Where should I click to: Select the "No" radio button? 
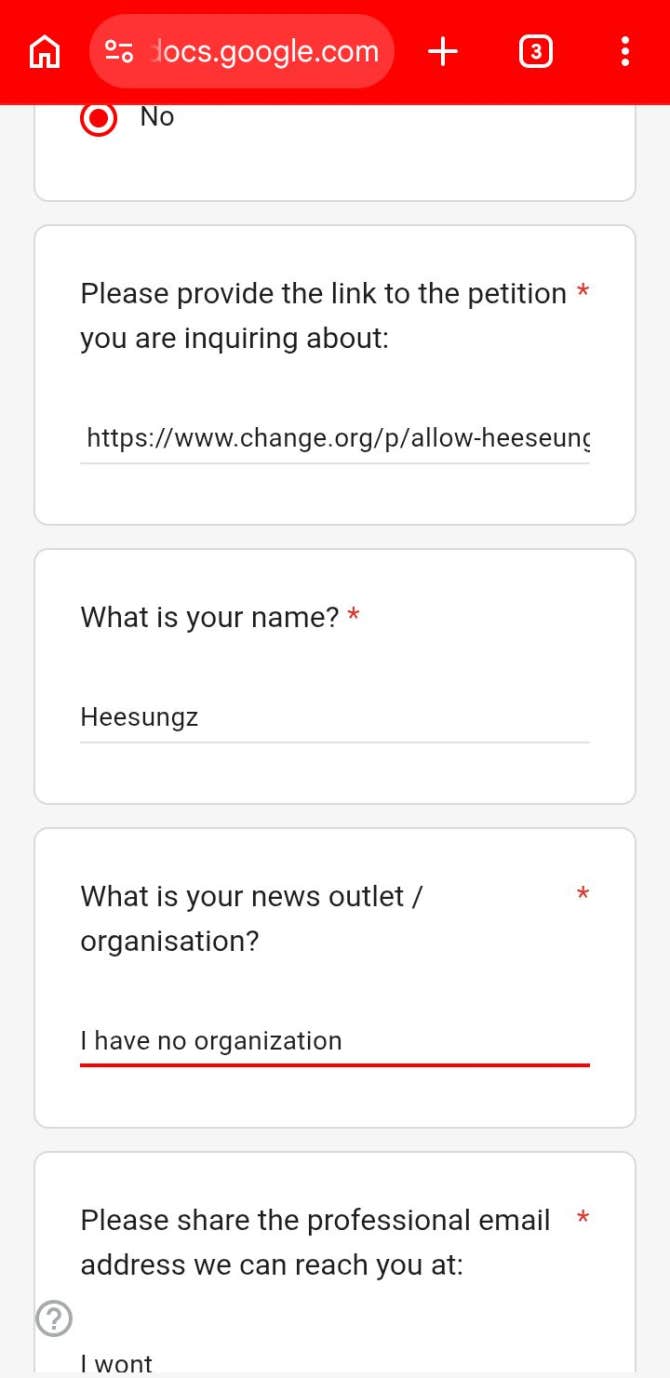[x=99, y=118]
